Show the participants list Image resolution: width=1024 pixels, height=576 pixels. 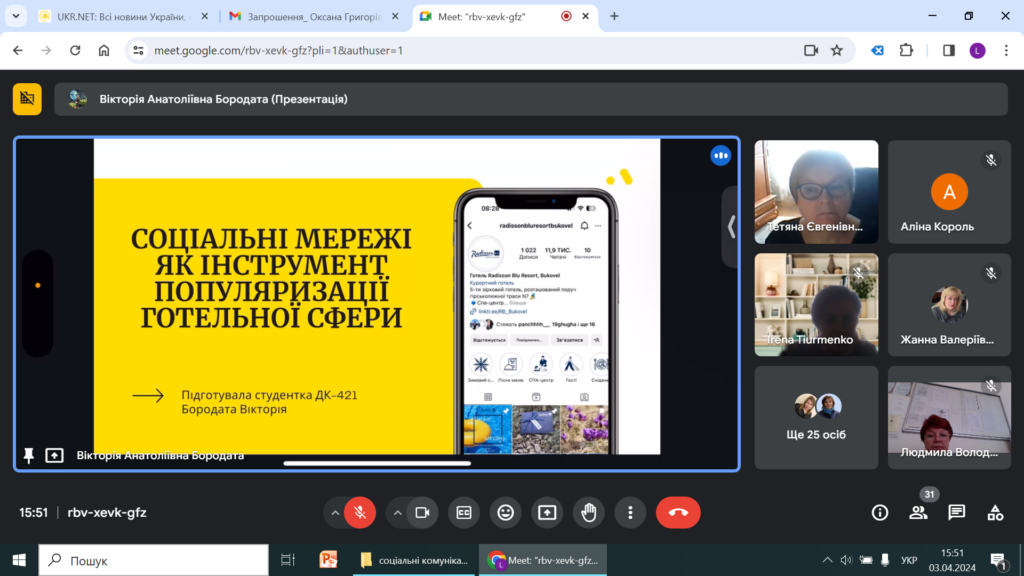pos(918,512)
